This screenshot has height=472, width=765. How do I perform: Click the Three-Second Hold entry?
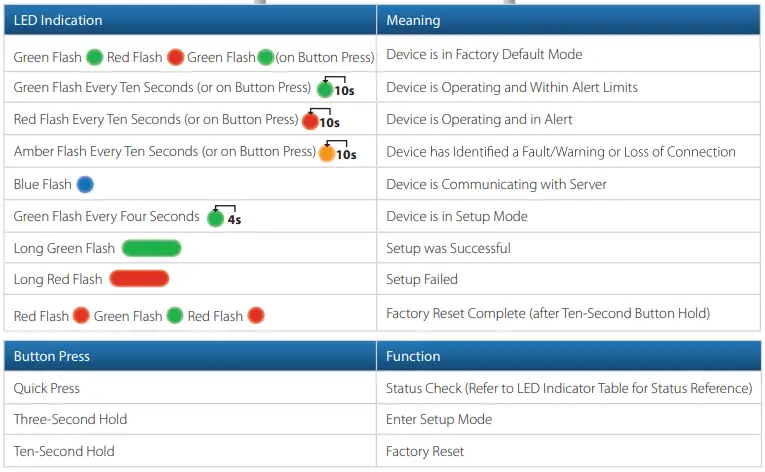[x=71, y=420]
